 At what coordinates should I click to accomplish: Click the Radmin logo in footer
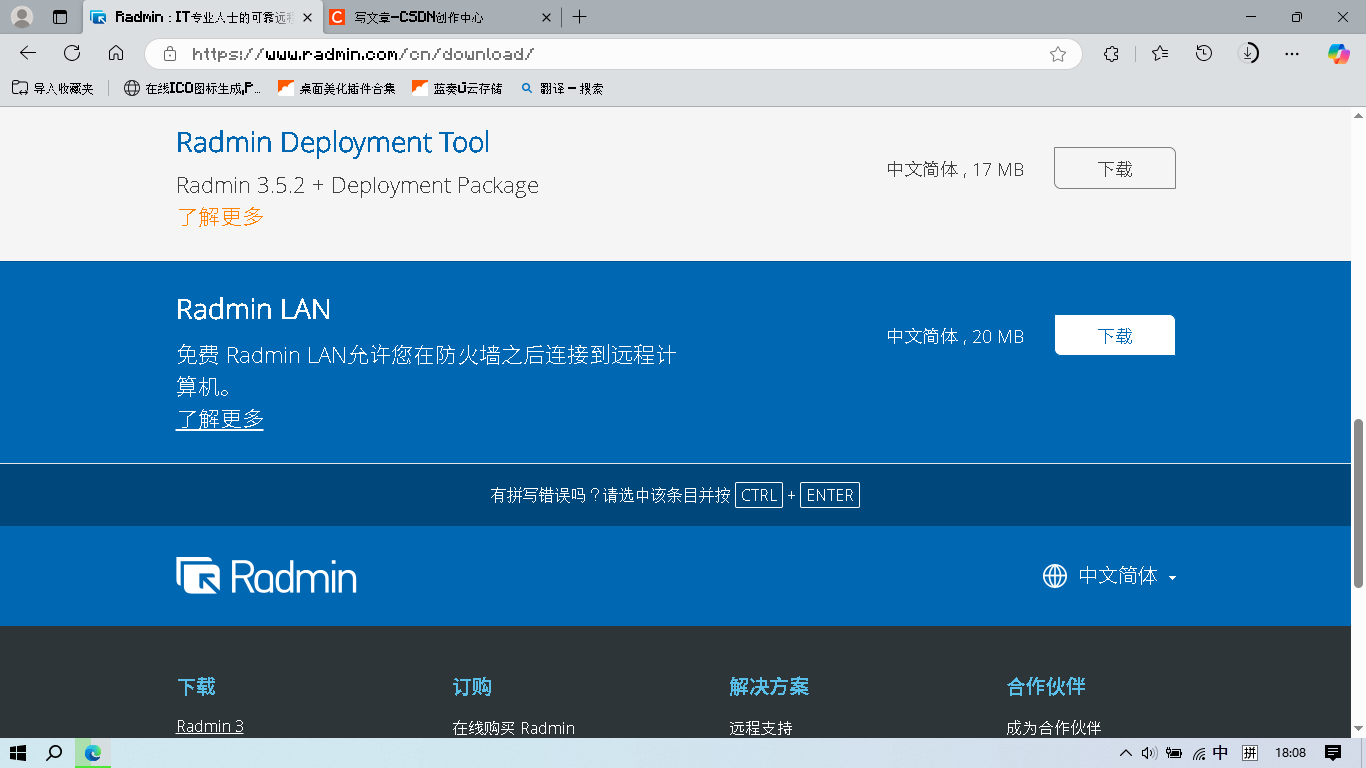[267, 576]
